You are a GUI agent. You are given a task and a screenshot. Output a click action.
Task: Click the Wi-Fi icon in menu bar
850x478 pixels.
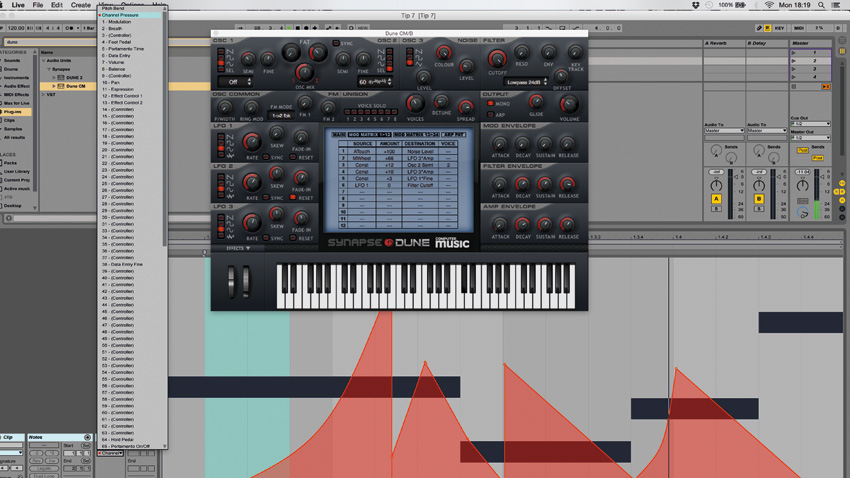[x=769, y=5]
